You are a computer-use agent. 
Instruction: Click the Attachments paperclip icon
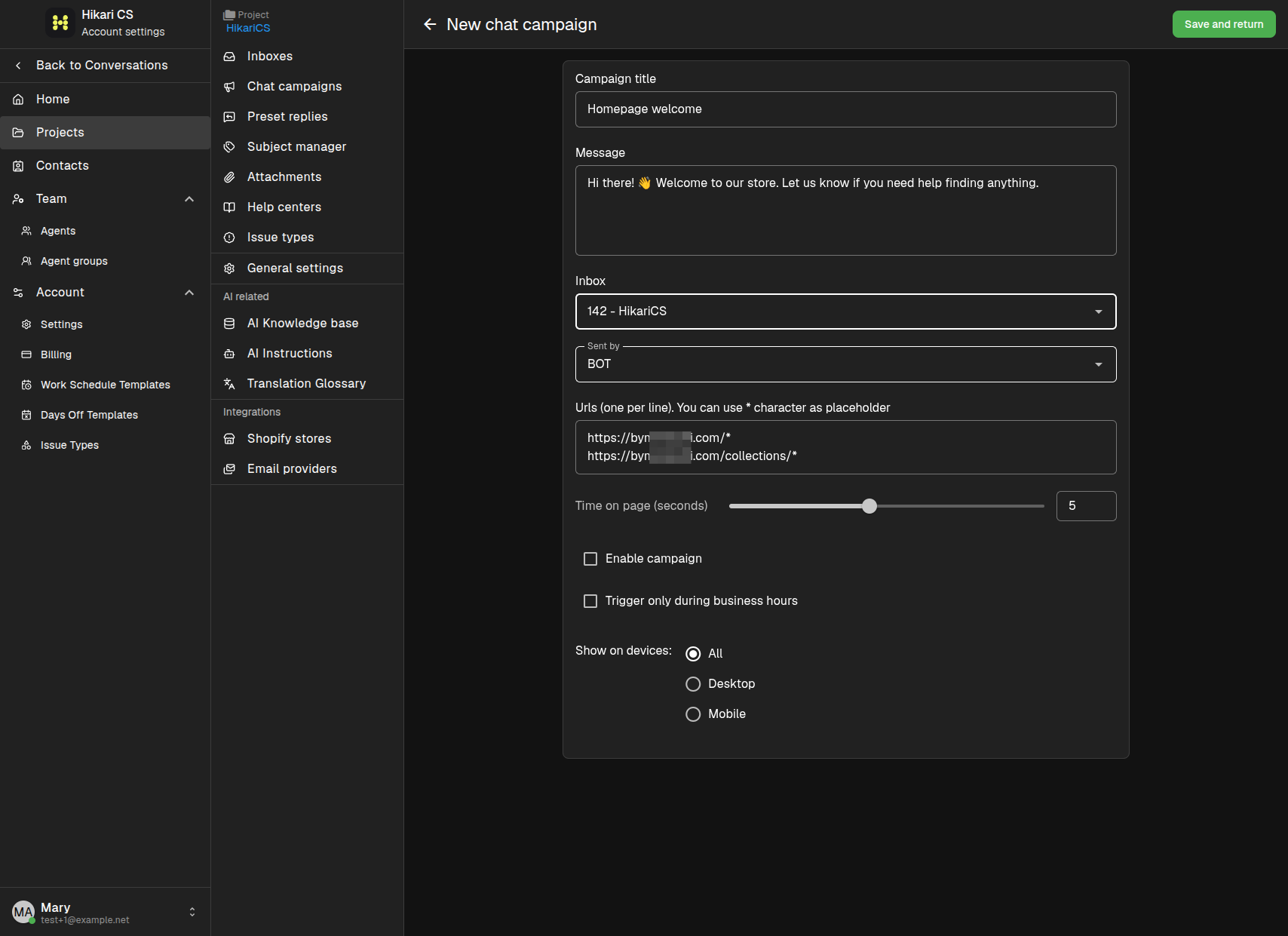coord(229,177)
